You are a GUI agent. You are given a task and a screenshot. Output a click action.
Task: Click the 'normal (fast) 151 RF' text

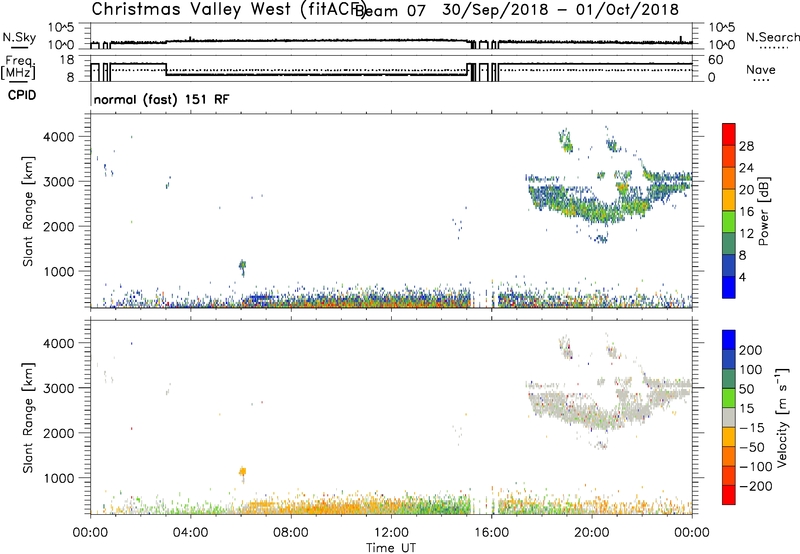[161, 99]
